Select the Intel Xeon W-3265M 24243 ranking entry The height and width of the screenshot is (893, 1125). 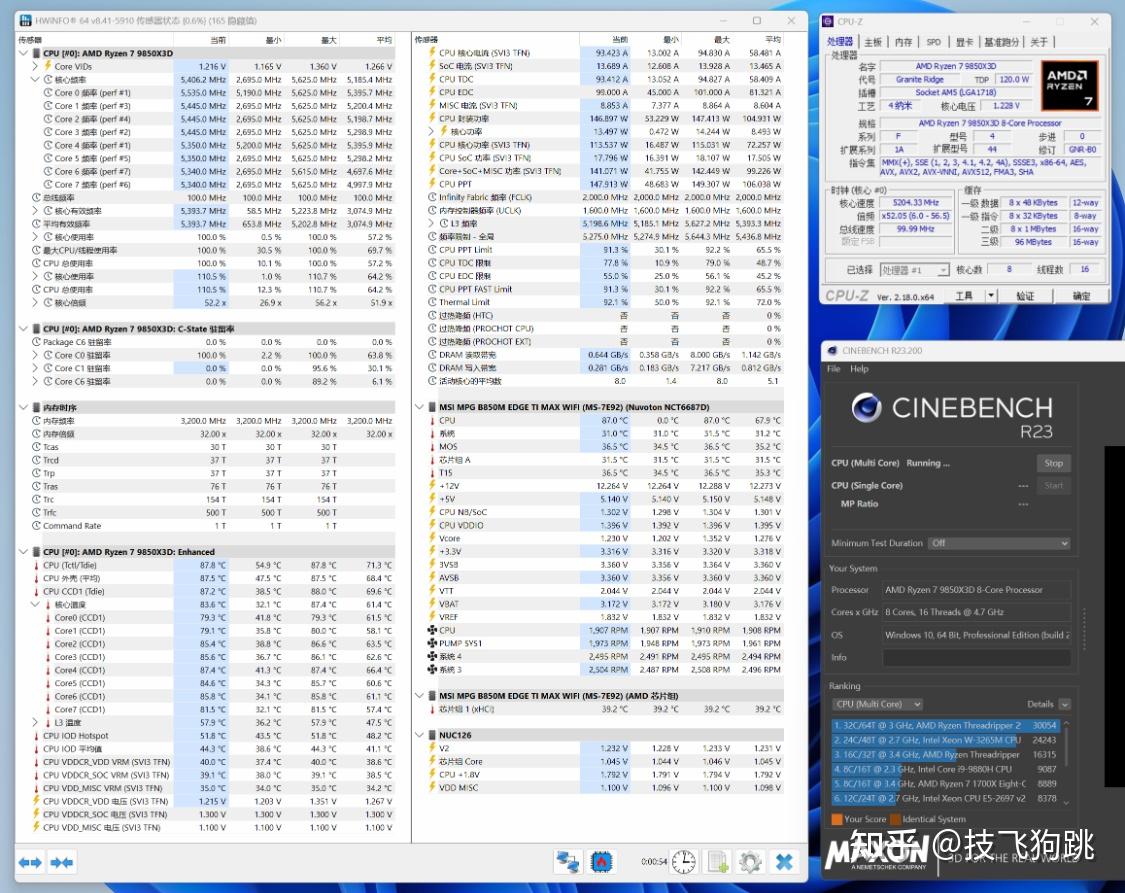point(946,740)
